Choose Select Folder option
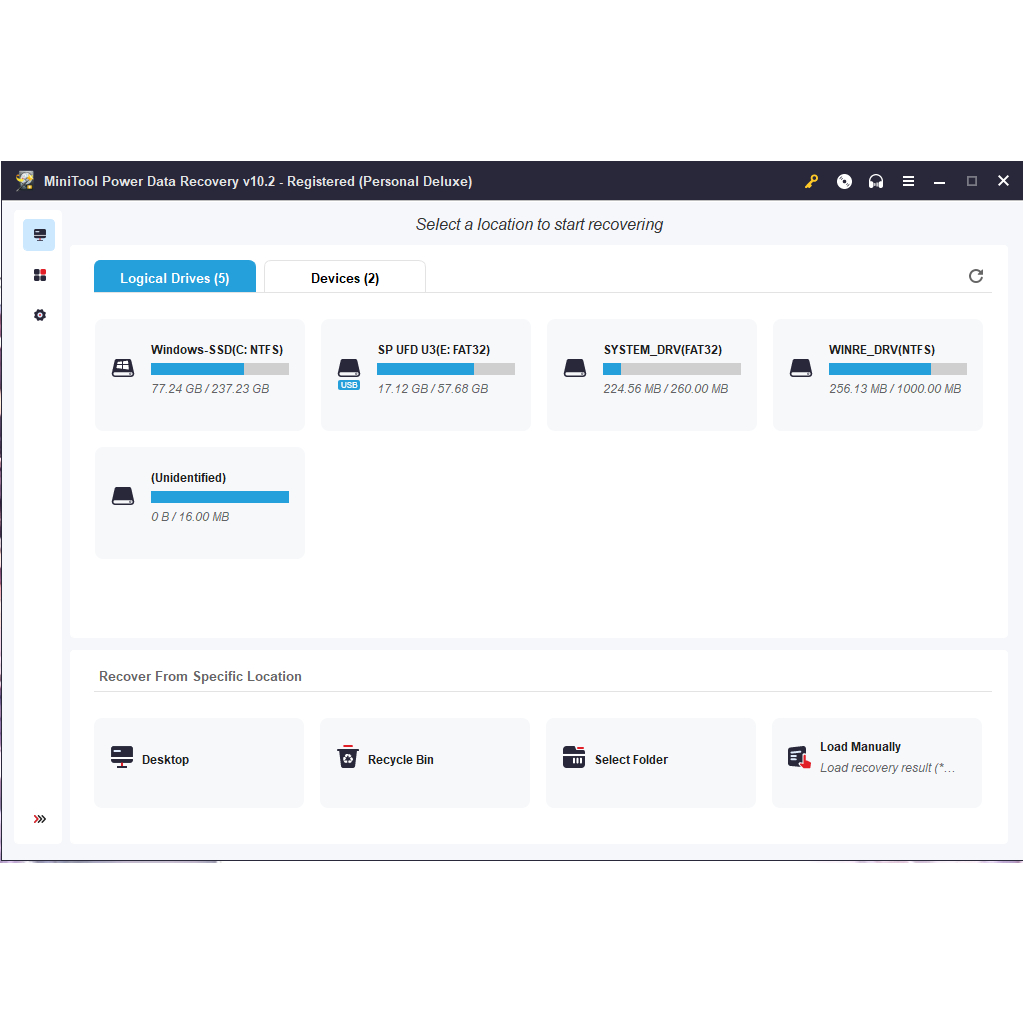 (x=651, y=763)
